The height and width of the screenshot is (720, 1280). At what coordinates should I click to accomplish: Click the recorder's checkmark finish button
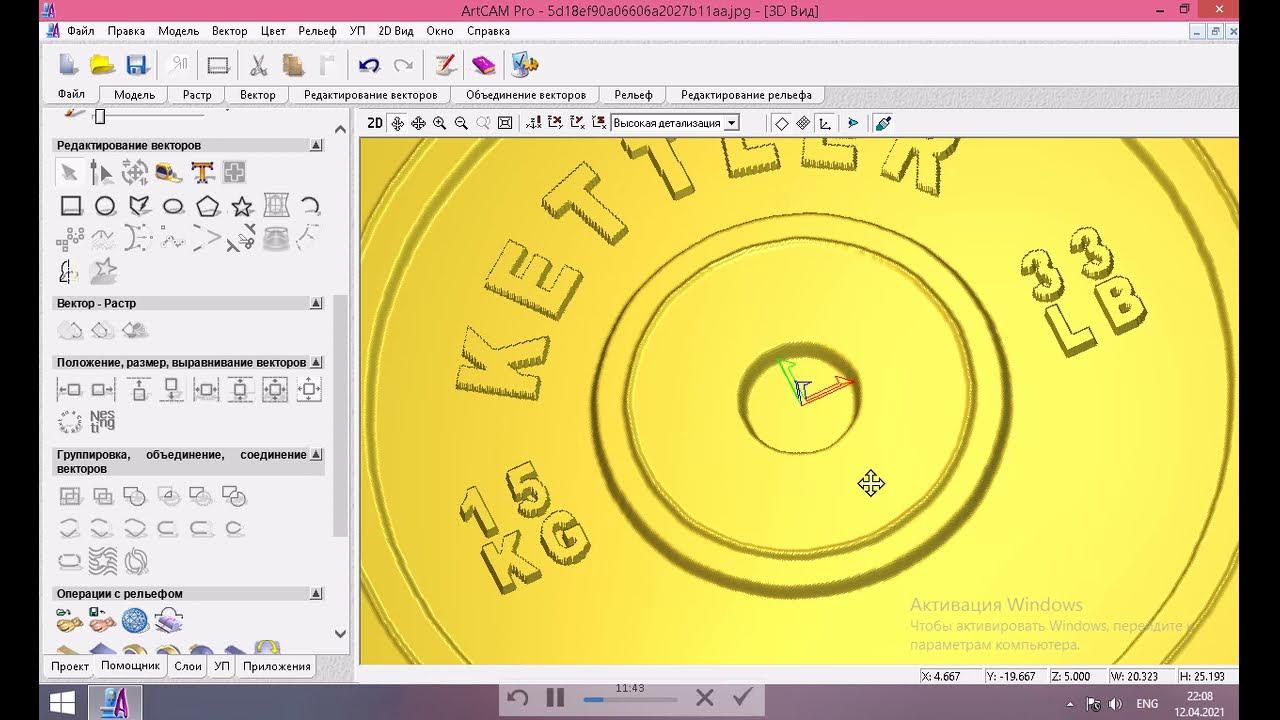pos(742,697)
